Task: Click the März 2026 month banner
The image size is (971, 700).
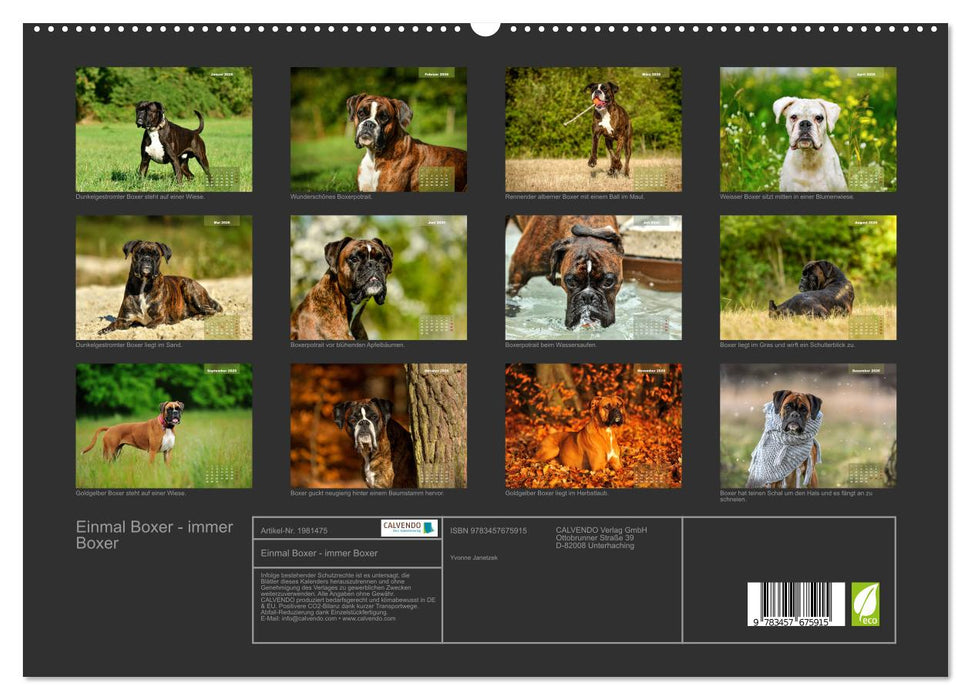Action: click(649, 74)
